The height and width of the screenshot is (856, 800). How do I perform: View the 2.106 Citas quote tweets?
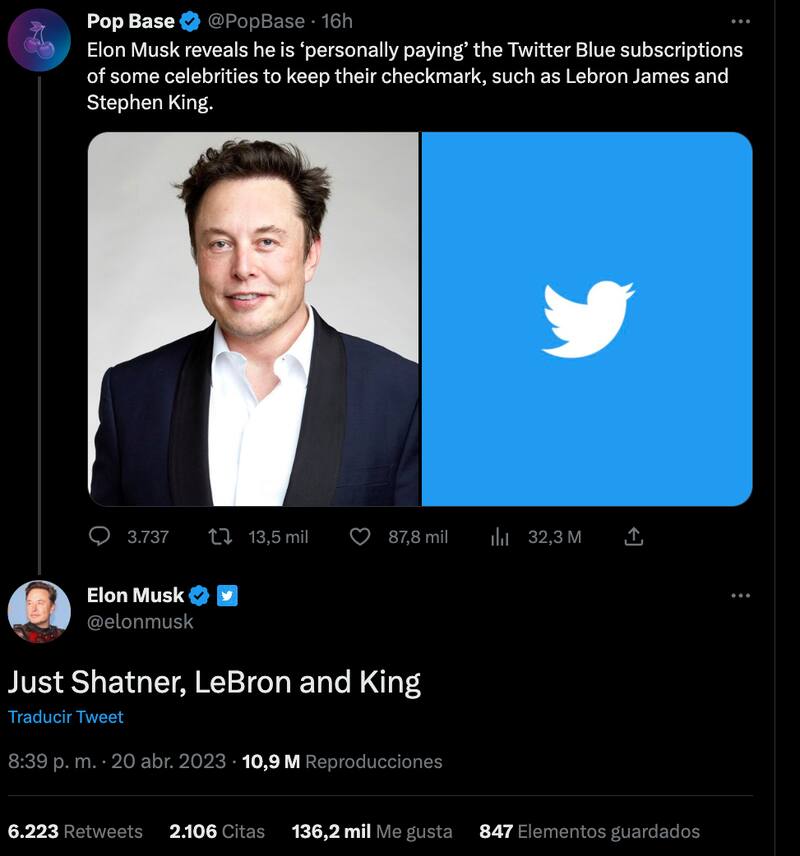(x=217, y=832)
